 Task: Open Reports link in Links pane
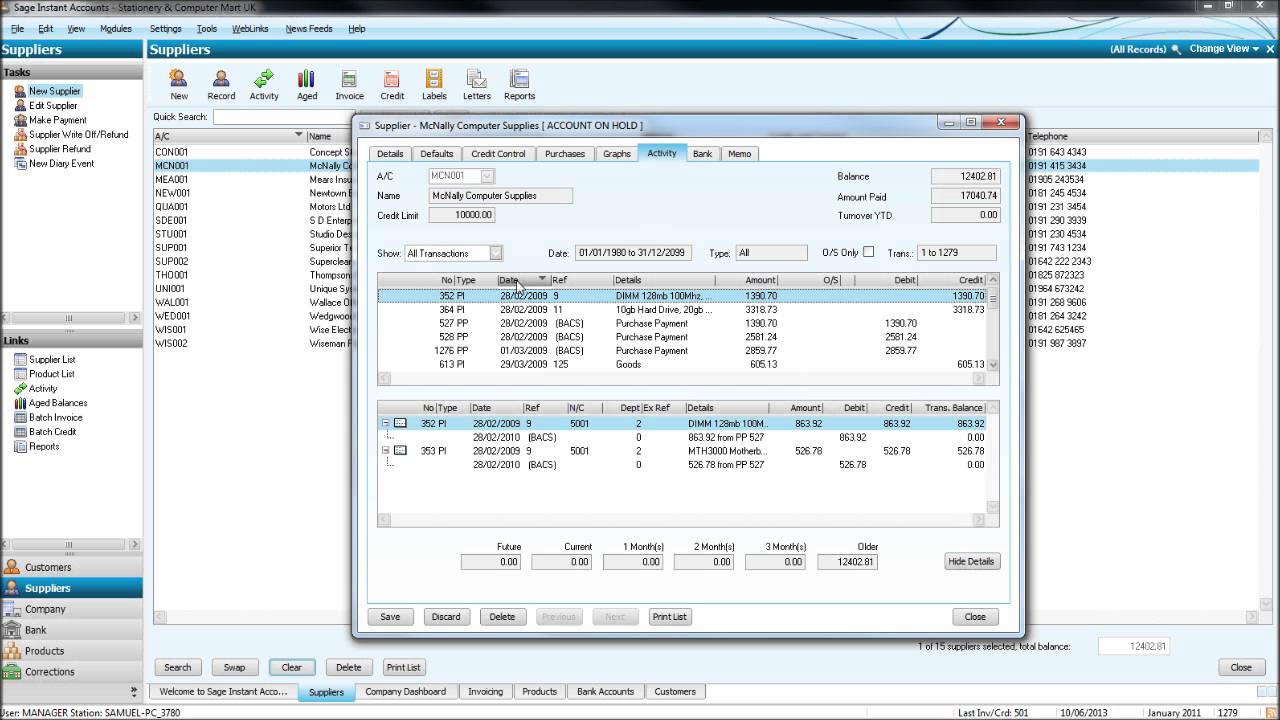(44, 446)
